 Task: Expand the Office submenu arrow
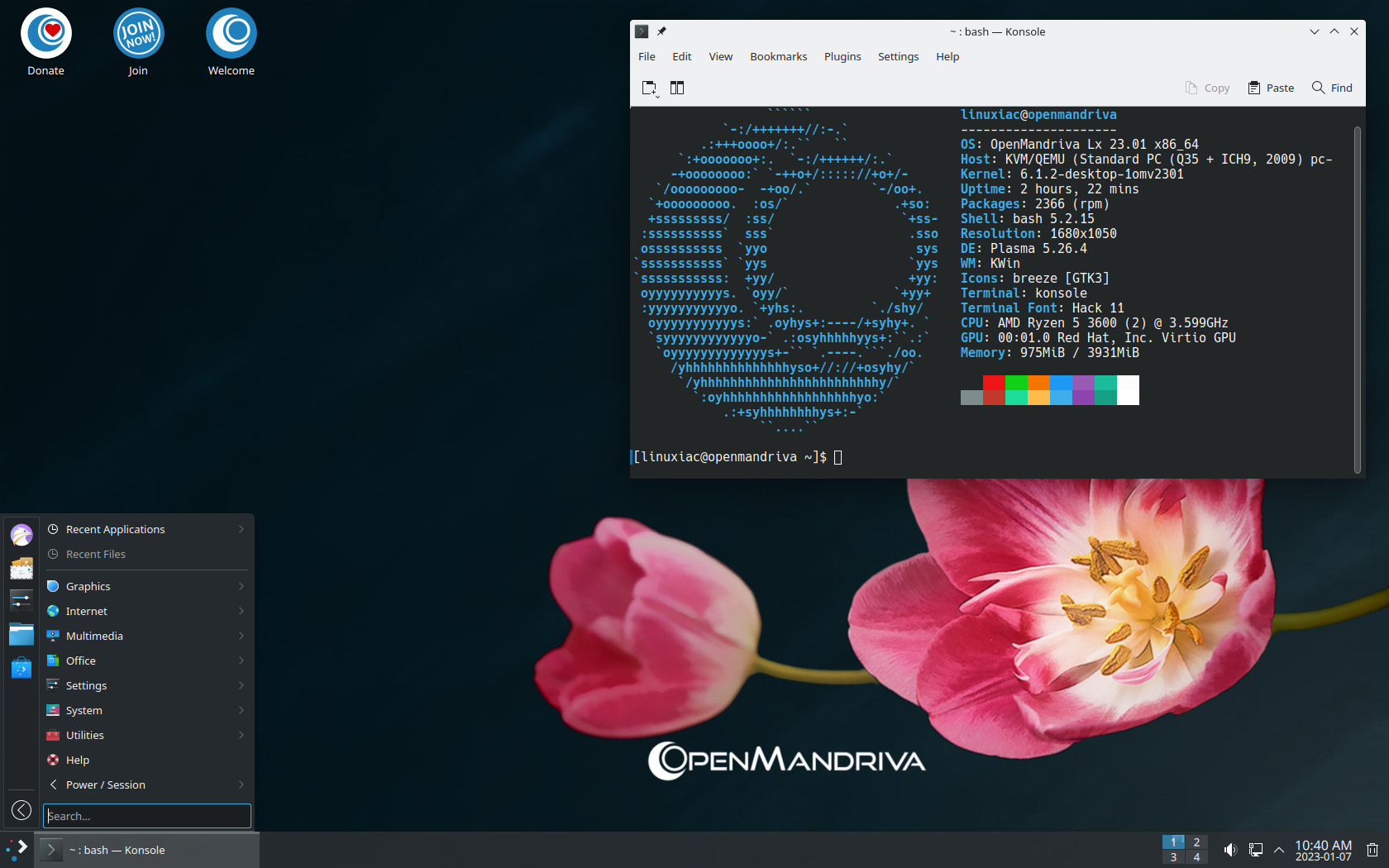[x=241, y=661]
